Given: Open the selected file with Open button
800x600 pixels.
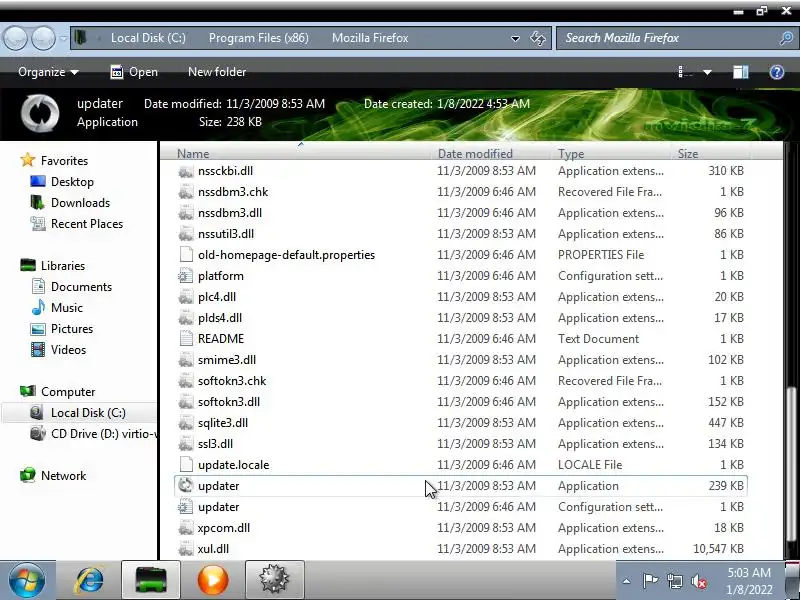Looking at the screenshot, I should click(134, 72).
